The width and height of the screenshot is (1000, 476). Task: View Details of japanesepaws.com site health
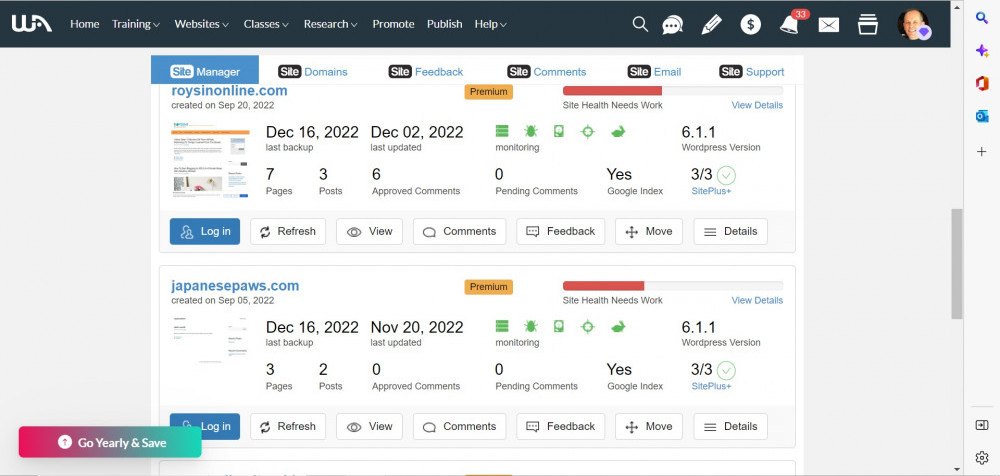point(757,301)
